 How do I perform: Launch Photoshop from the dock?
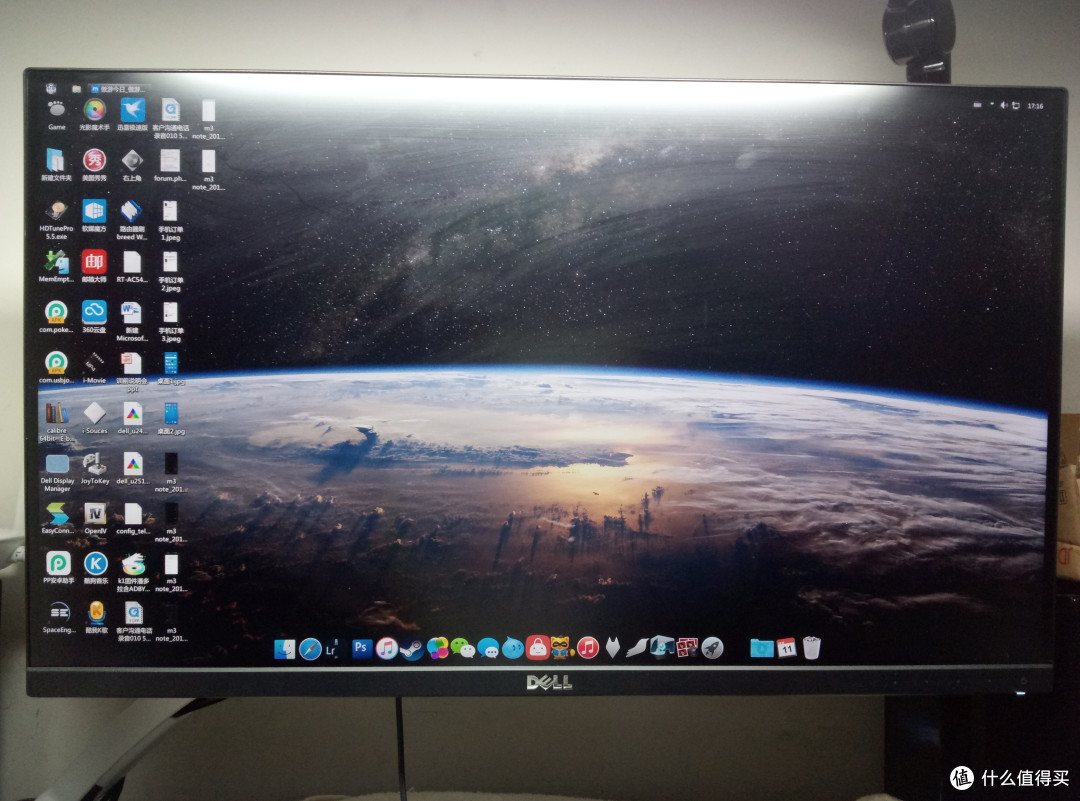click(x=361, y=648)
